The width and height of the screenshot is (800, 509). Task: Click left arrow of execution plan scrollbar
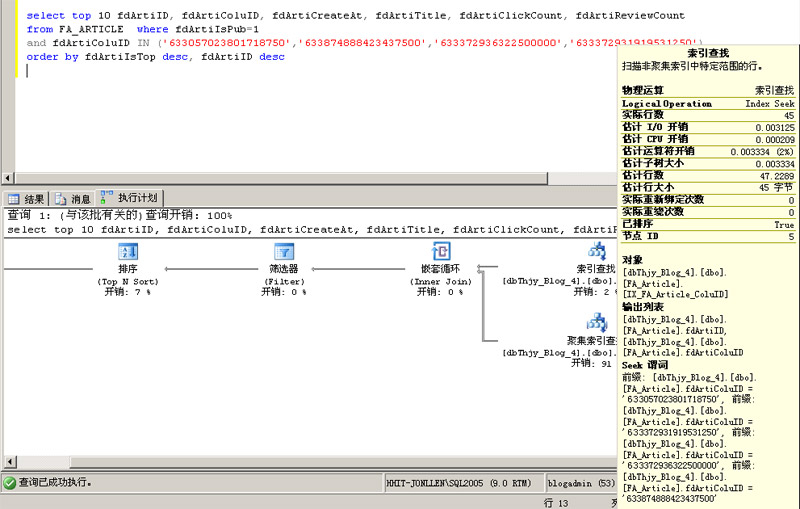pyautogui.click(x=9, y=463)
